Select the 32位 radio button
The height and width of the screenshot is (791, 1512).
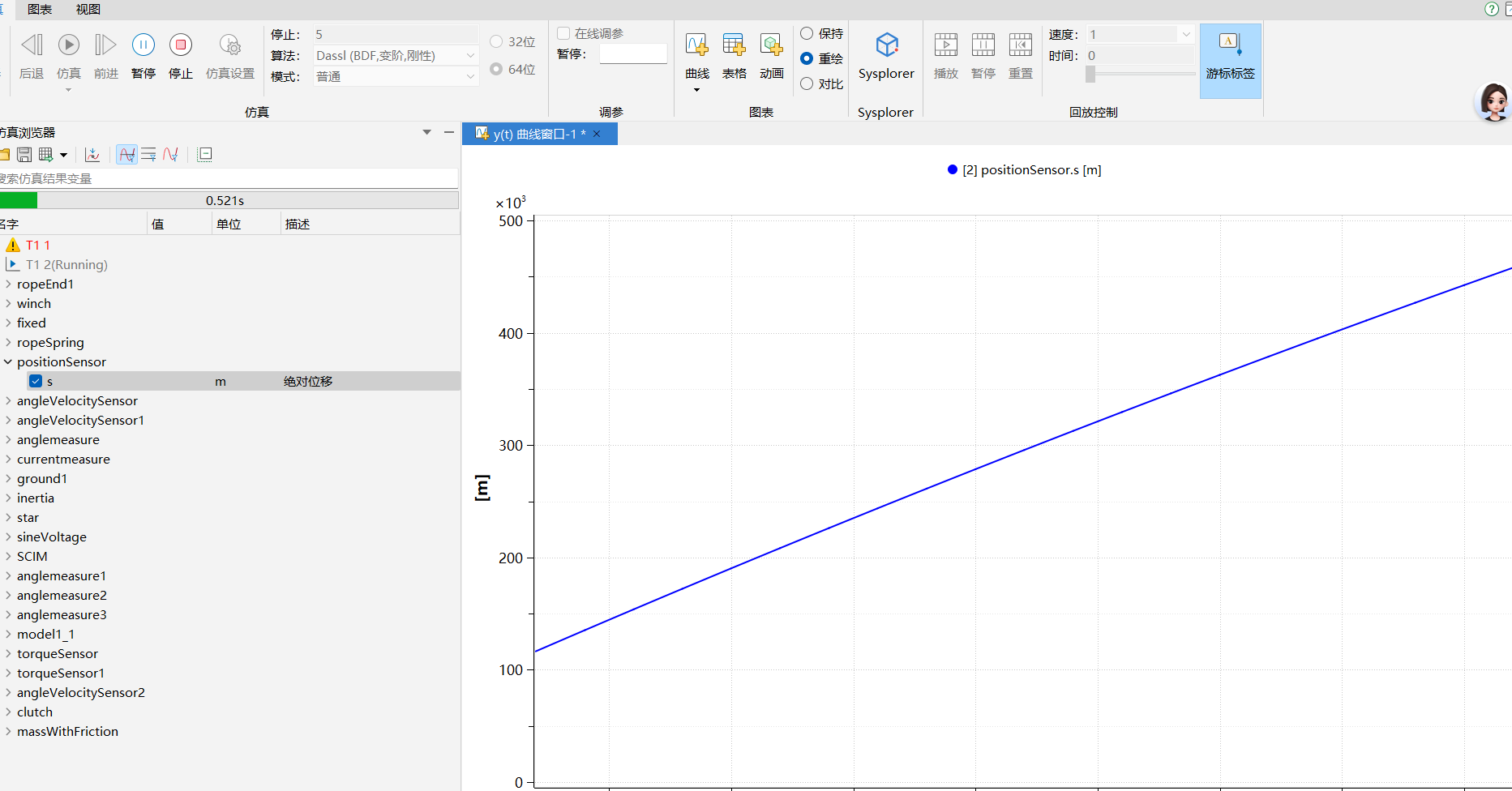pyautogui.click(x=496, y=41)
